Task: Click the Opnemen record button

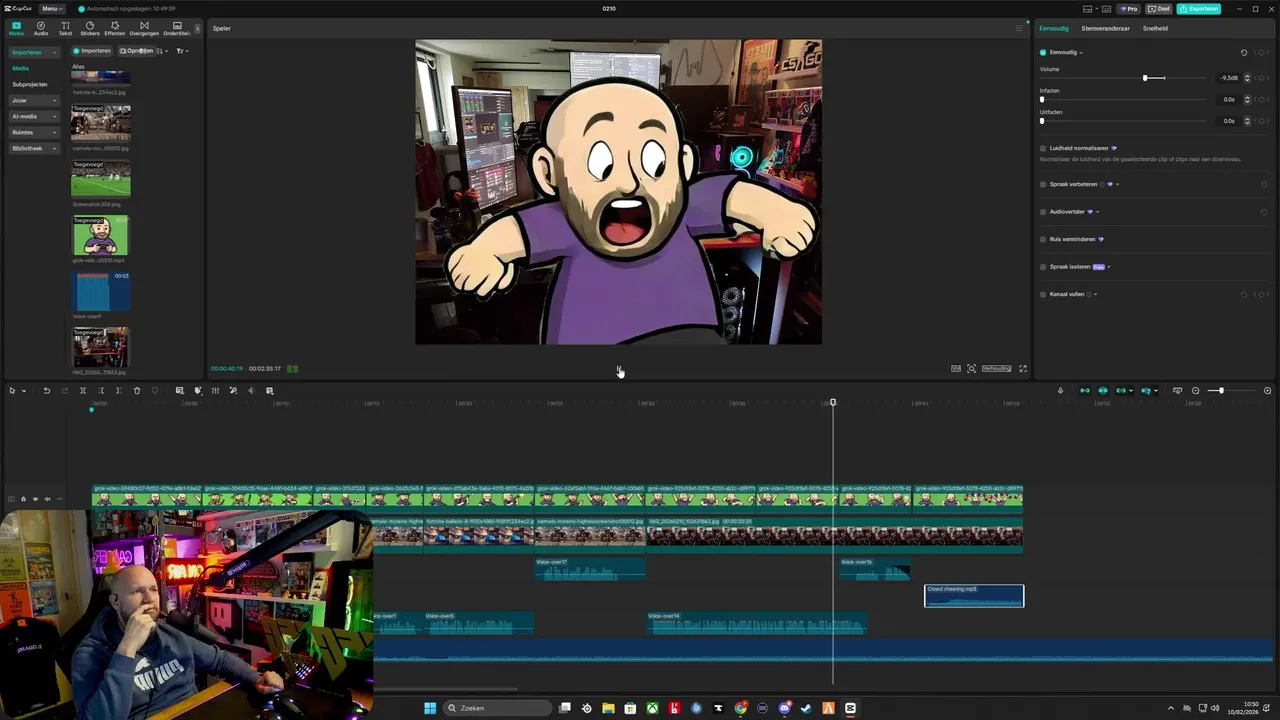Action: click(x=137, y=51)
